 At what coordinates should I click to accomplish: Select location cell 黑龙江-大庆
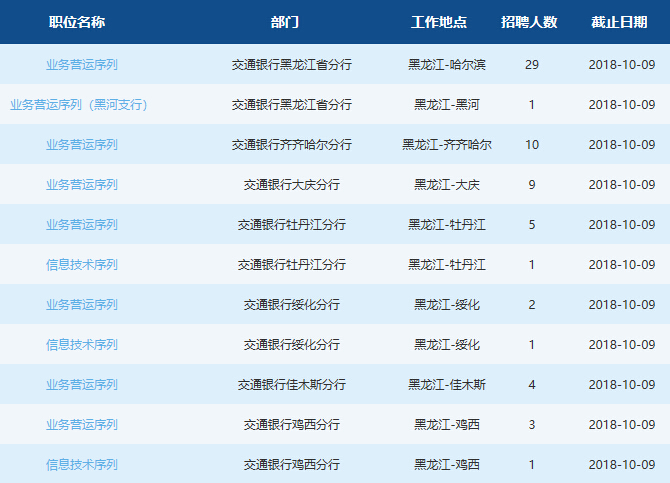pyautogui.click(x=447, y=185)
